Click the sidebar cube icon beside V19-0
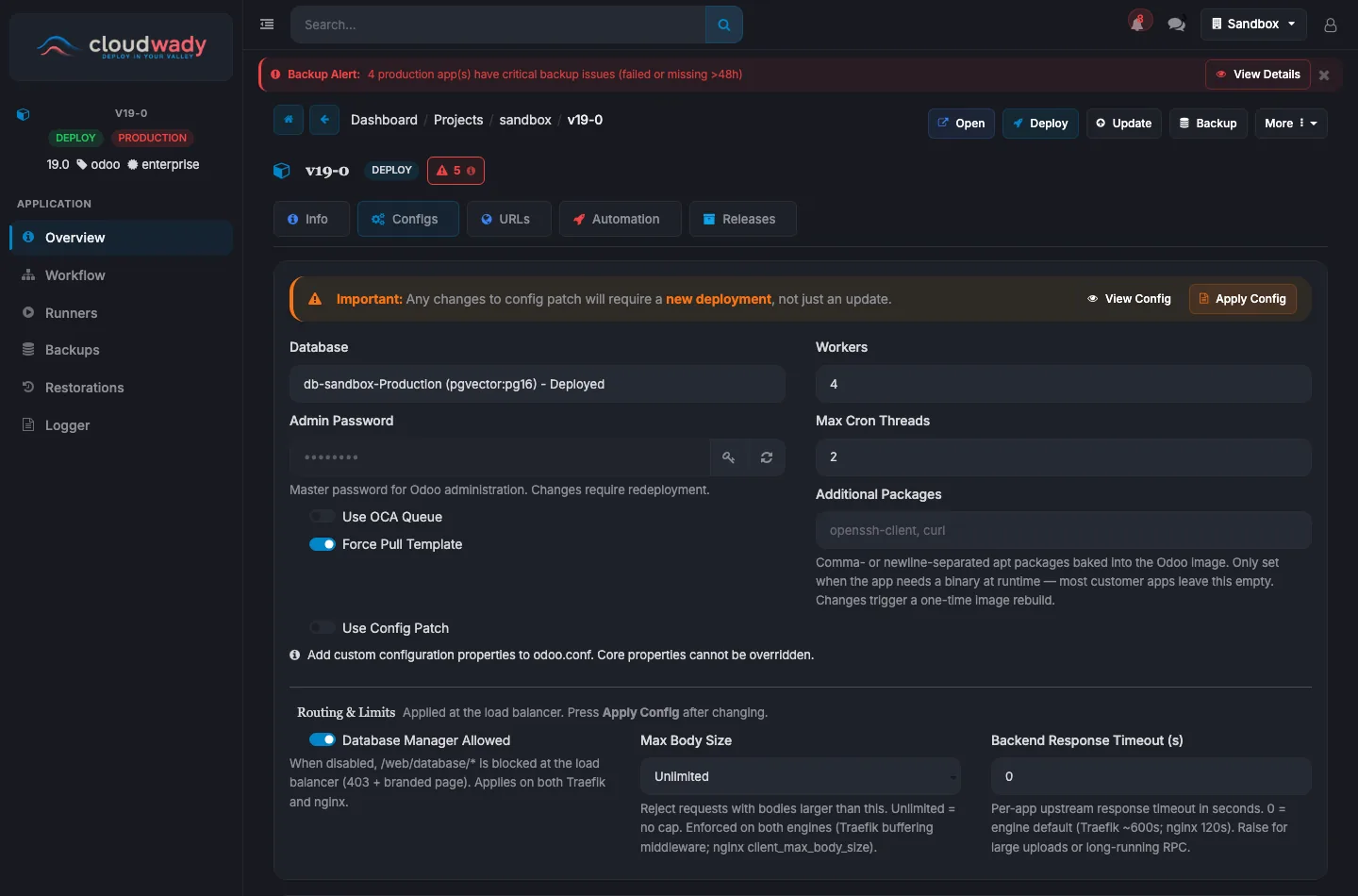This screenshot has width=1358, height=896. pos(24,114)
